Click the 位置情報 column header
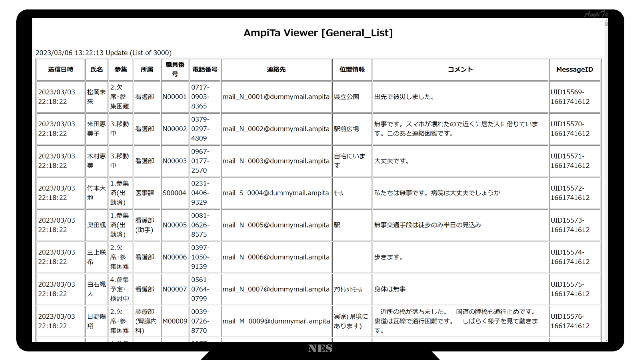640x360 pixels. click(x=352, y=69)
